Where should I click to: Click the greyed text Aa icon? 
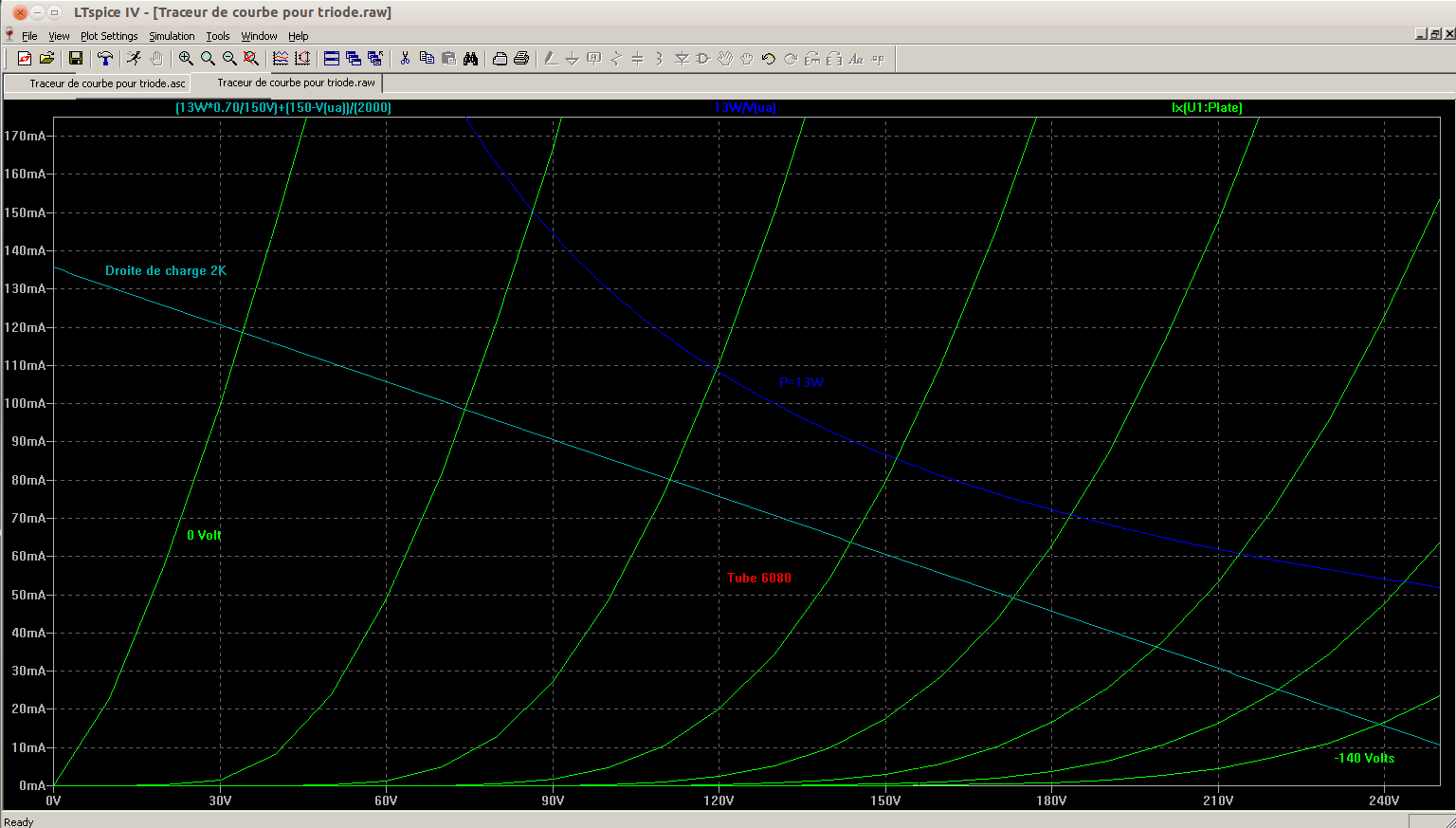856,59
